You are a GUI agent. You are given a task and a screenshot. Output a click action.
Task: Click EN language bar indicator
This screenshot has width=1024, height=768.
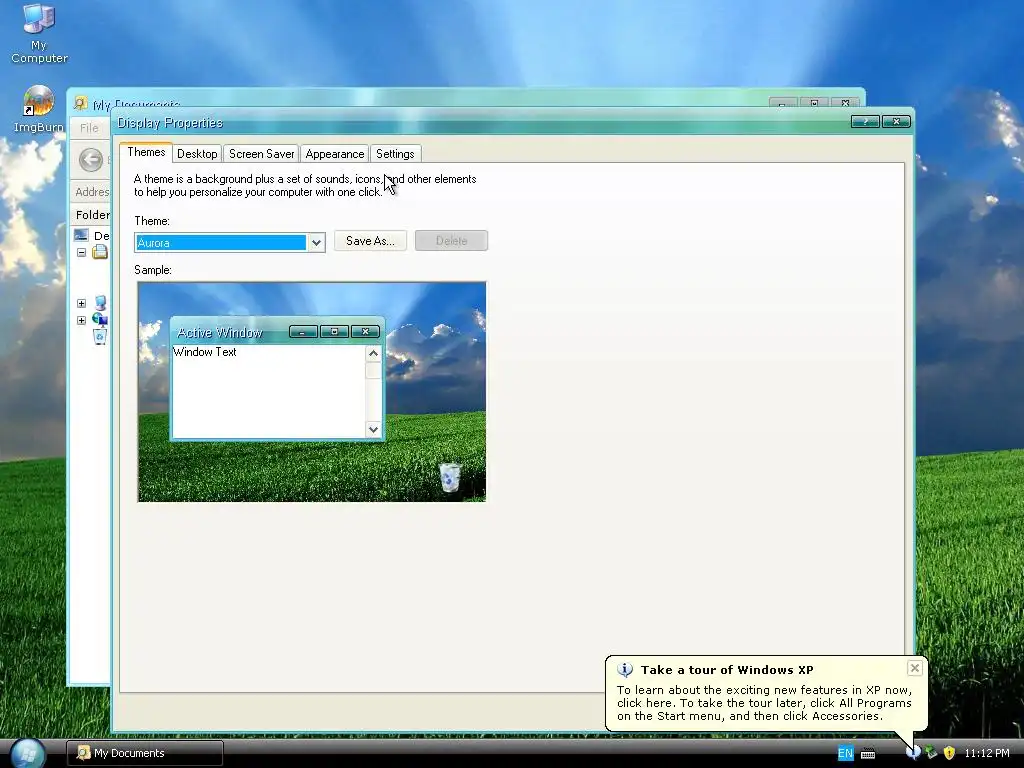845,753
